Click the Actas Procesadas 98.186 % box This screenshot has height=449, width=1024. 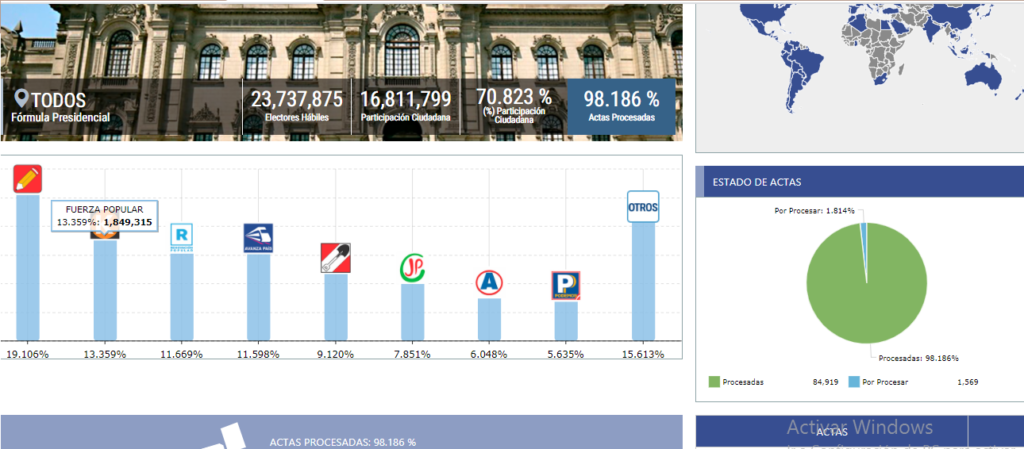tap(621, 107)
